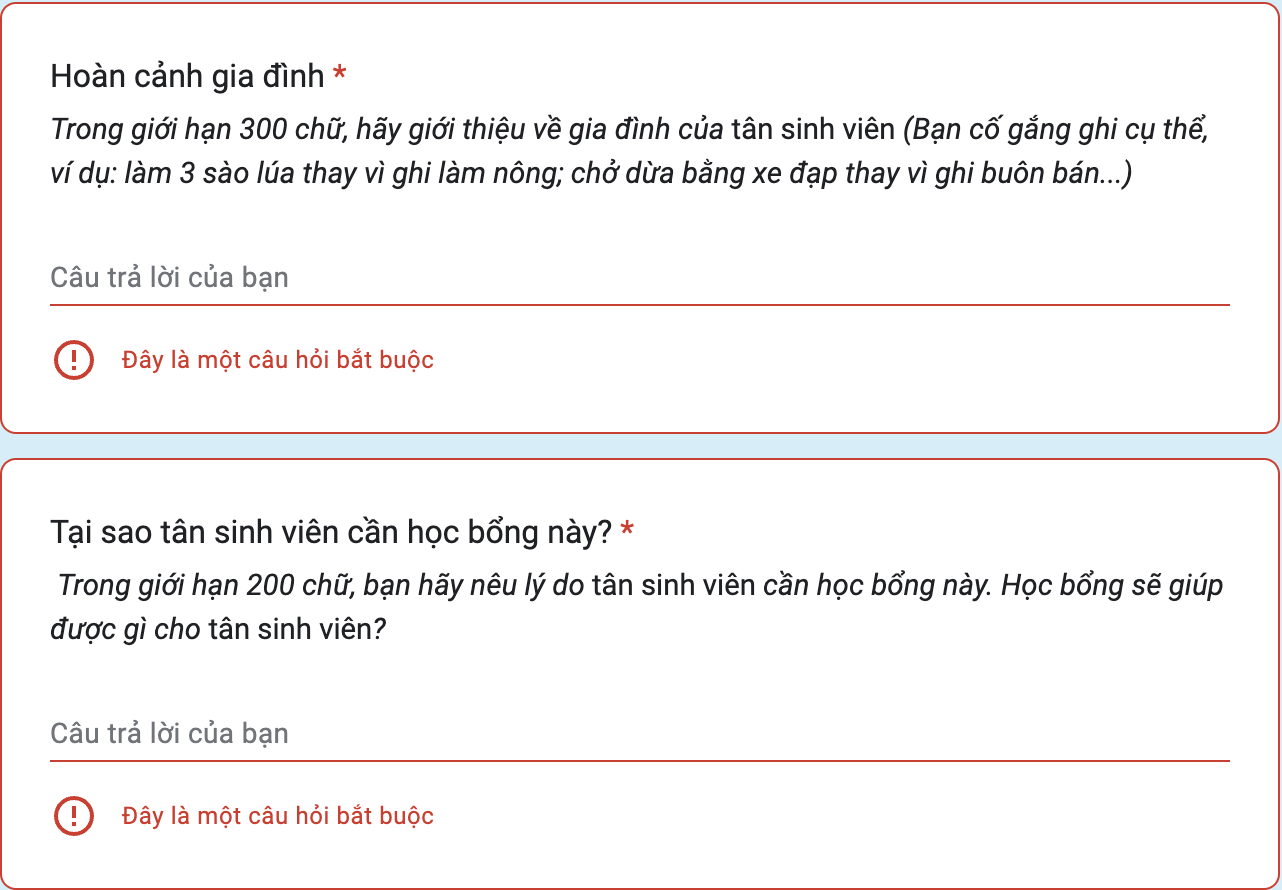This screenshot has height=890, width=1282.
Task: Select the 'Hoàn cảnh gia đình' question title
Action: click(x=187, y=76)
